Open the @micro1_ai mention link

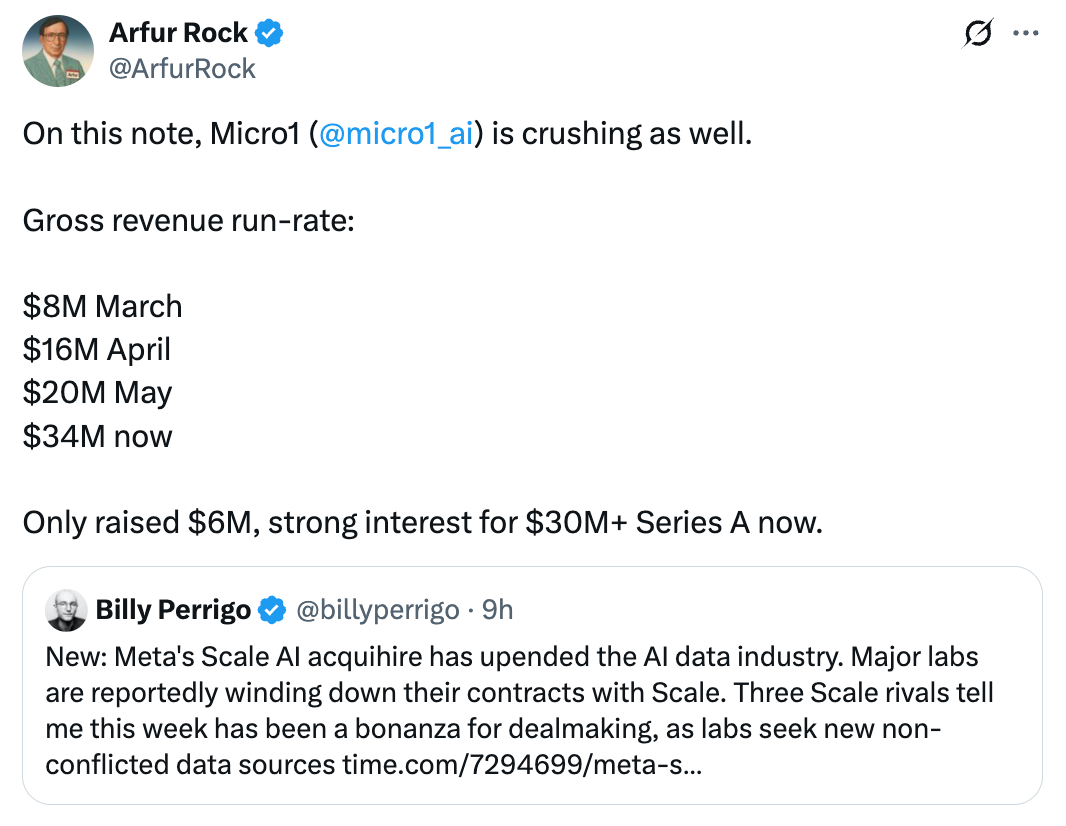pos(396,134)
